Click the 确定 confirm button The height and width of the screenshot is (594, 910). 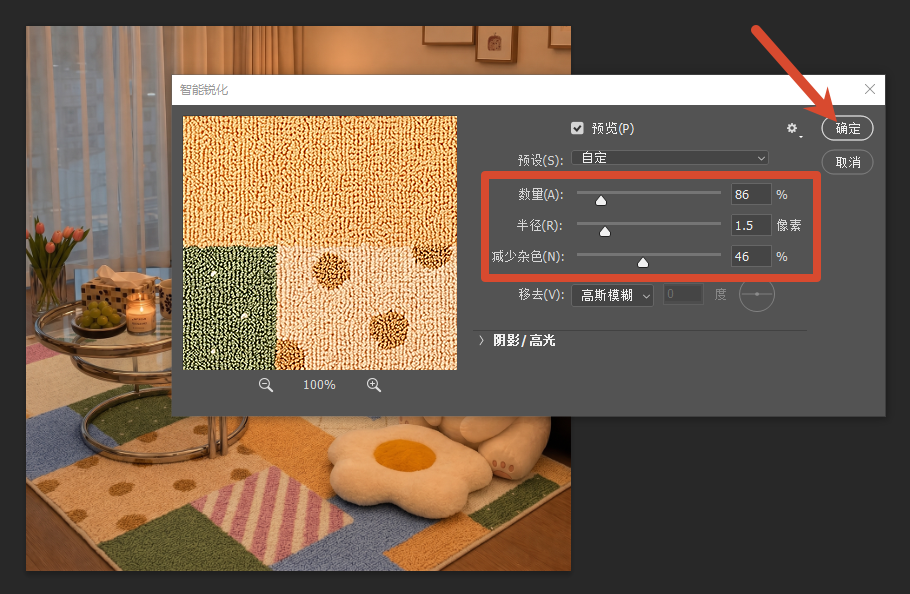847,128
